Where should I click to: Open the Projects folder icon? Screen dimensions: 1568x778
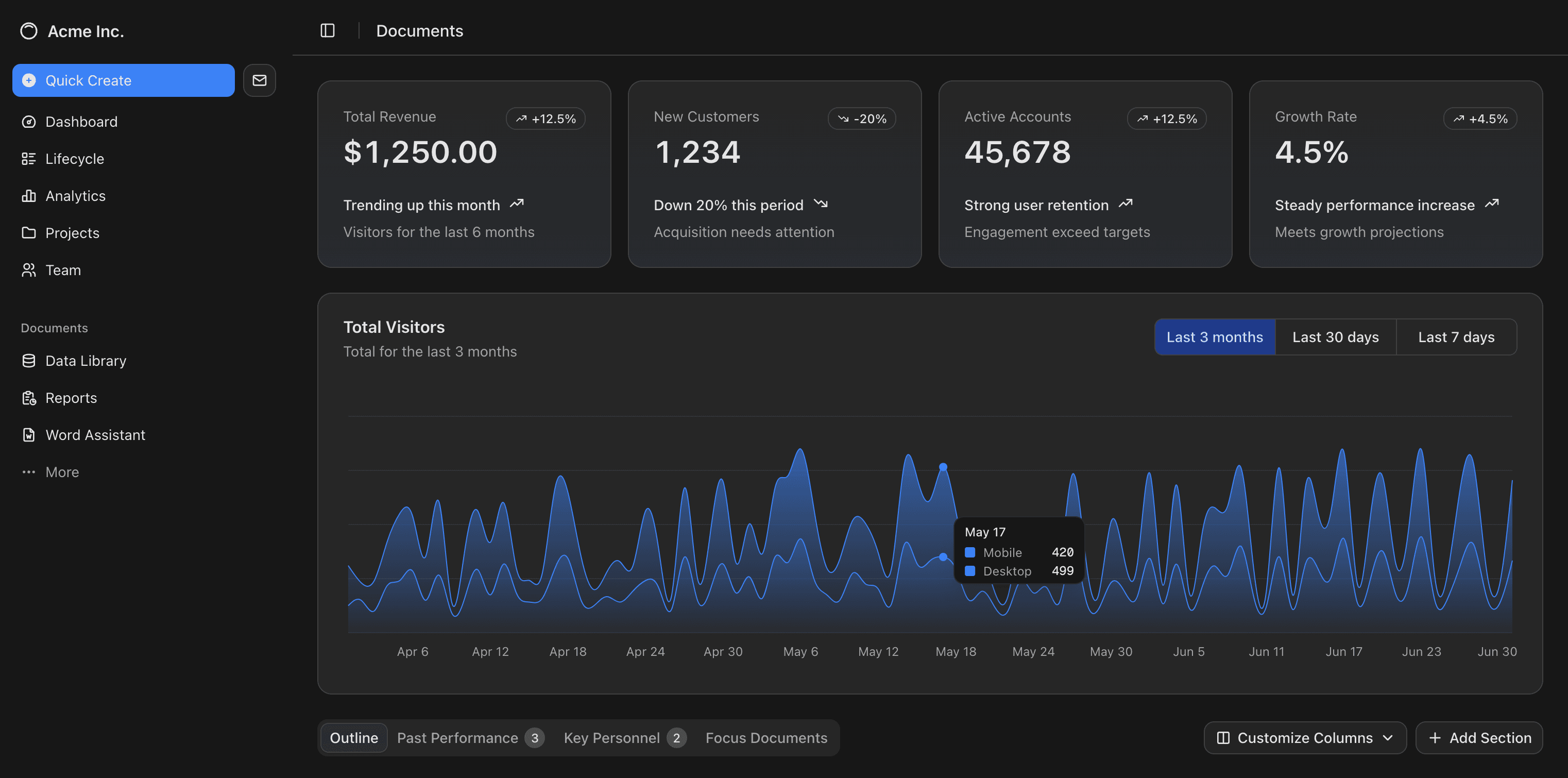(x=29, y=232)
